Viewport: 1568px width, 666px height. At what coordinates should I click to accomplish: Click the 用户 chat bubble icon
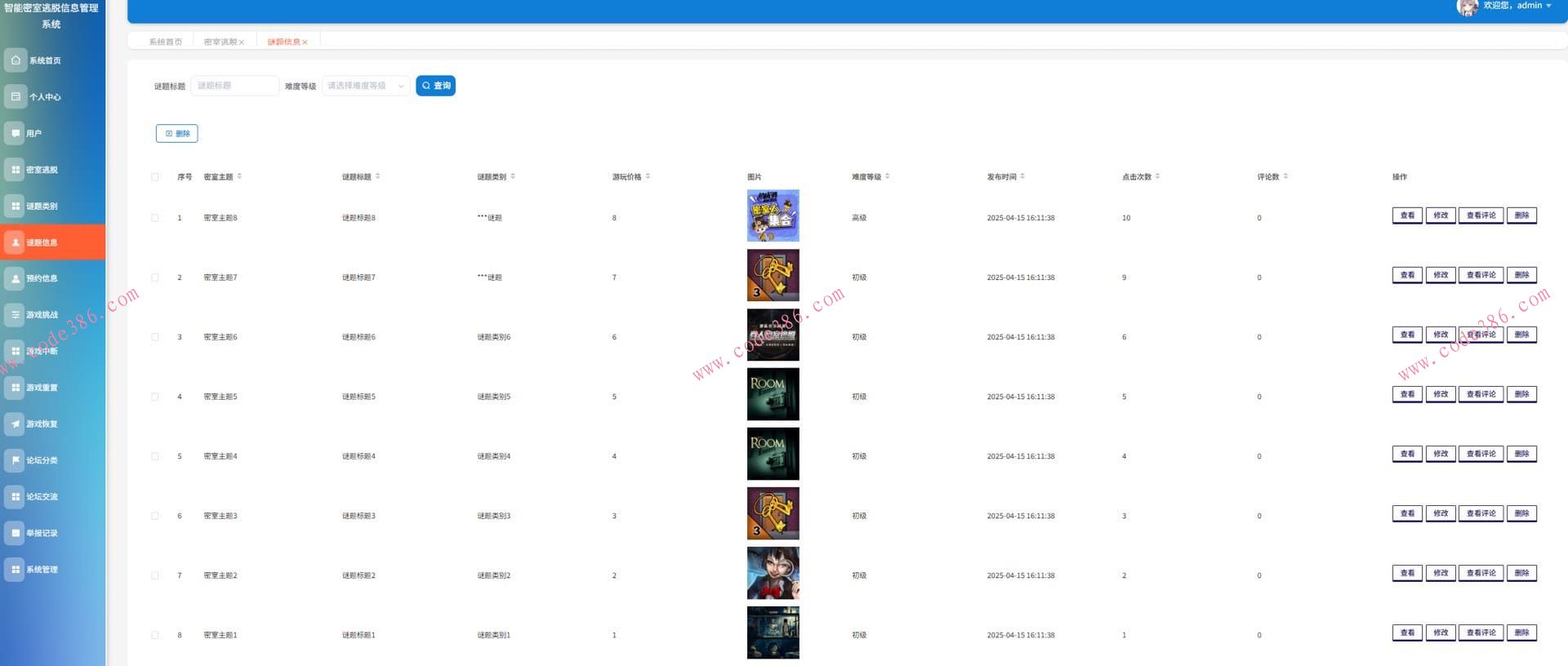(15, 133)
